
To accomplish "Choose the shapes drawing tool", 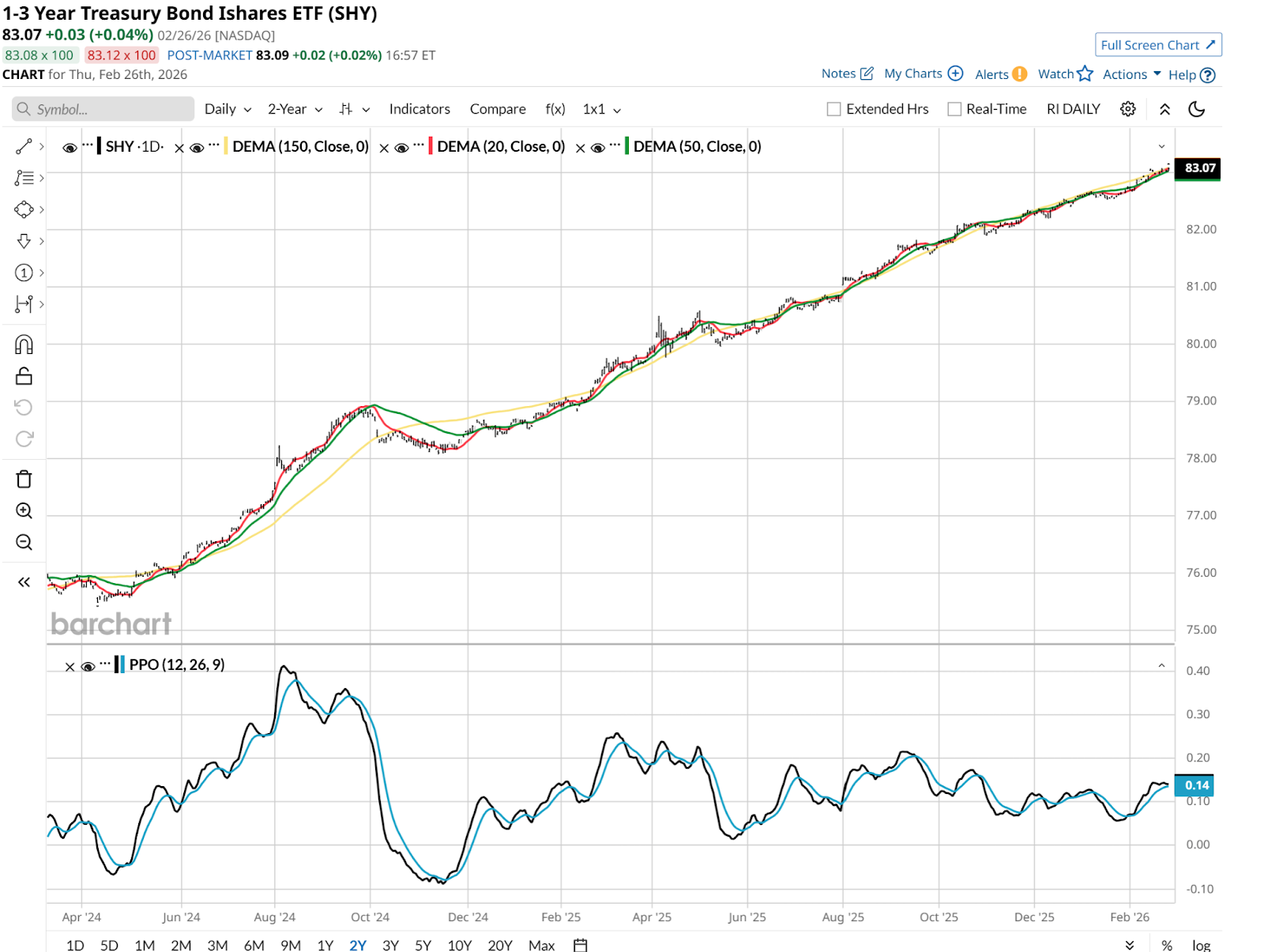I will 24,209.
